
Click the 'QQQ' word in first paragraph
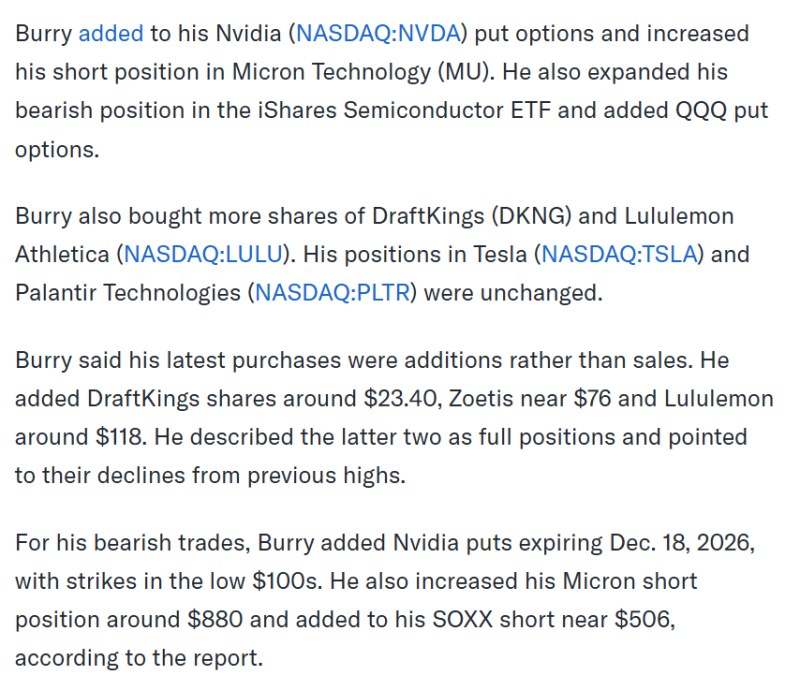pyautogui.click(x=701, y=111)
